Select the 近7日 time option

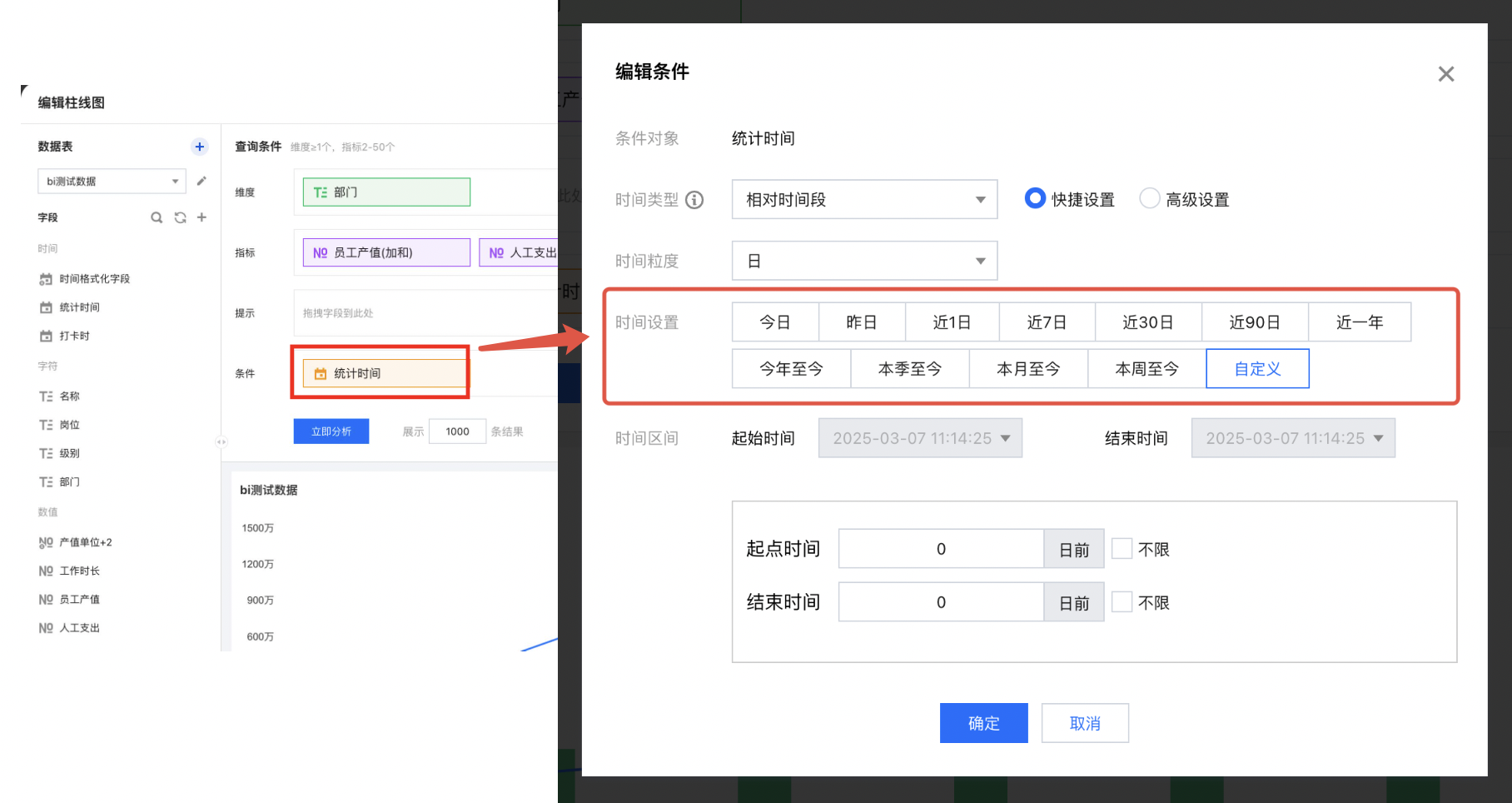(1047, 322)
